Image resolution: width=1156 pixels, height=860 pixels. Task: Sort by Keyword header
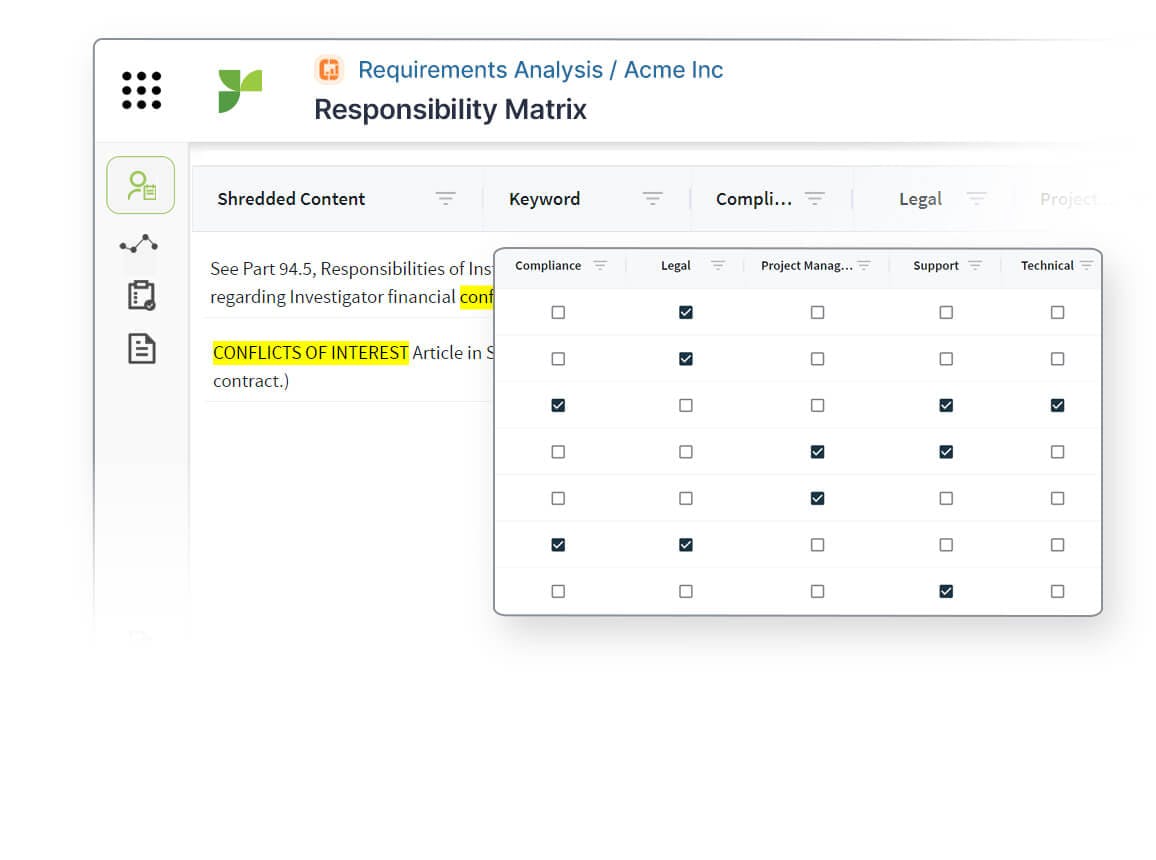[x=544, y=198]
